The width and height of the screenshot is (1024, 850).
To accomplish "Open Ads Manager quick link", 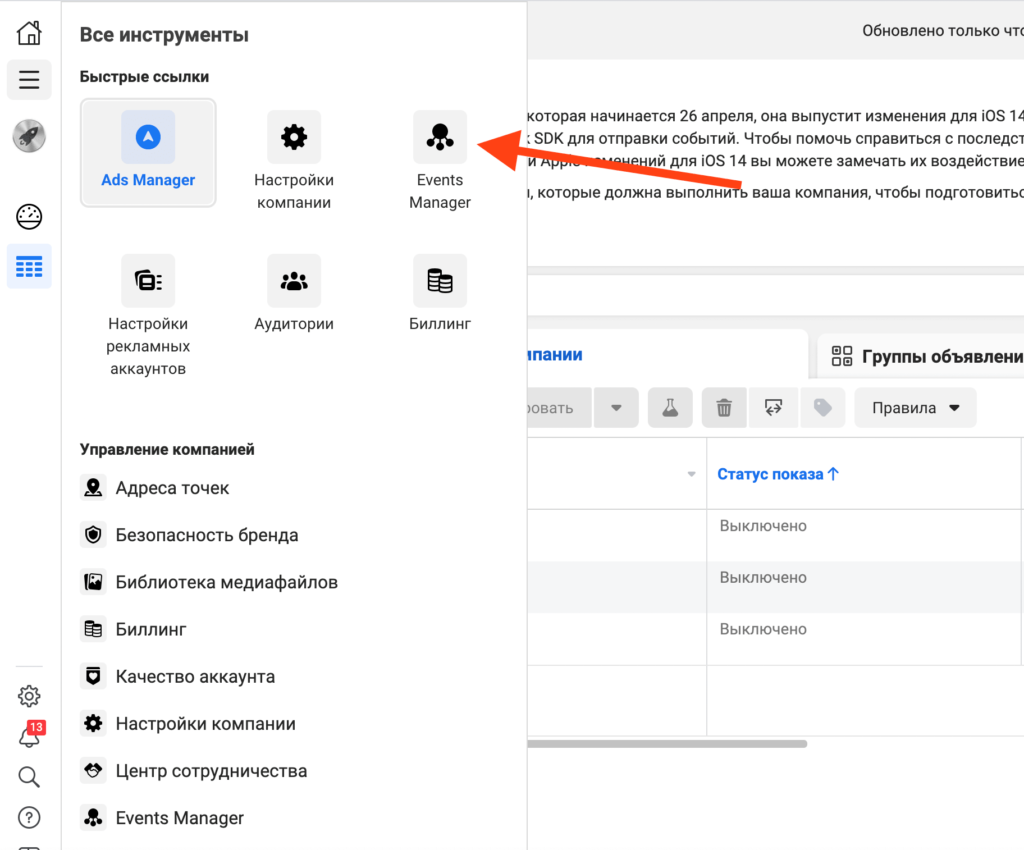I will pyautogui.click(x=148, y=152).
